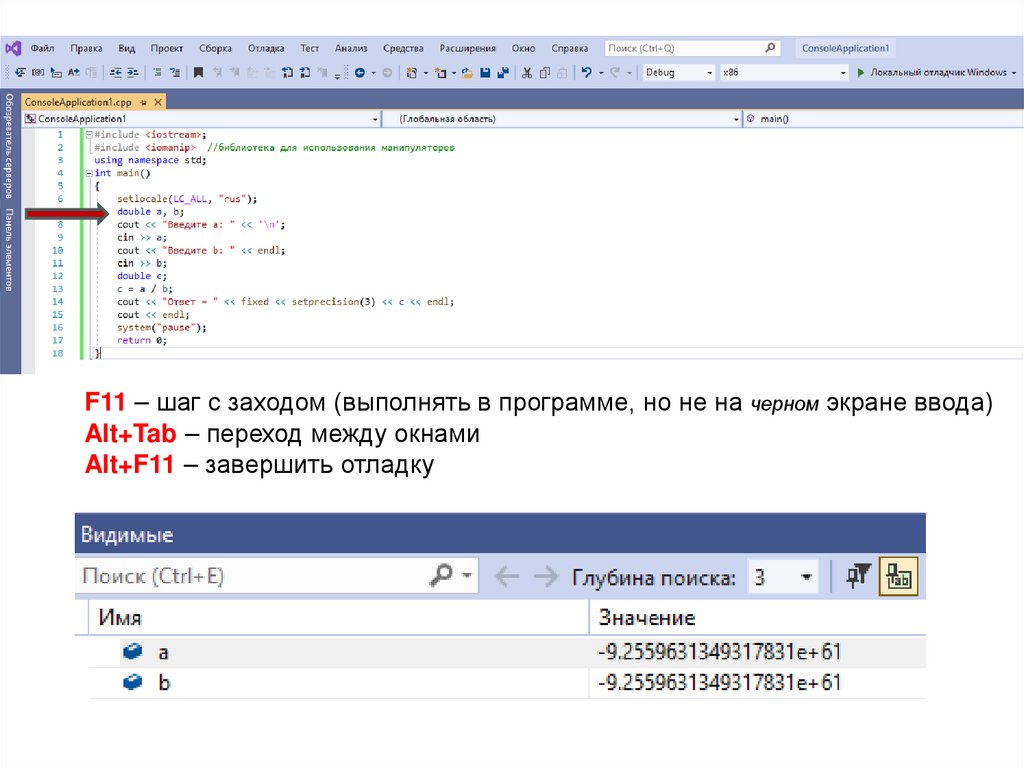Open the Отладка menu
The height and width of the screenshot is (767, 1024).
pos(265,48)
